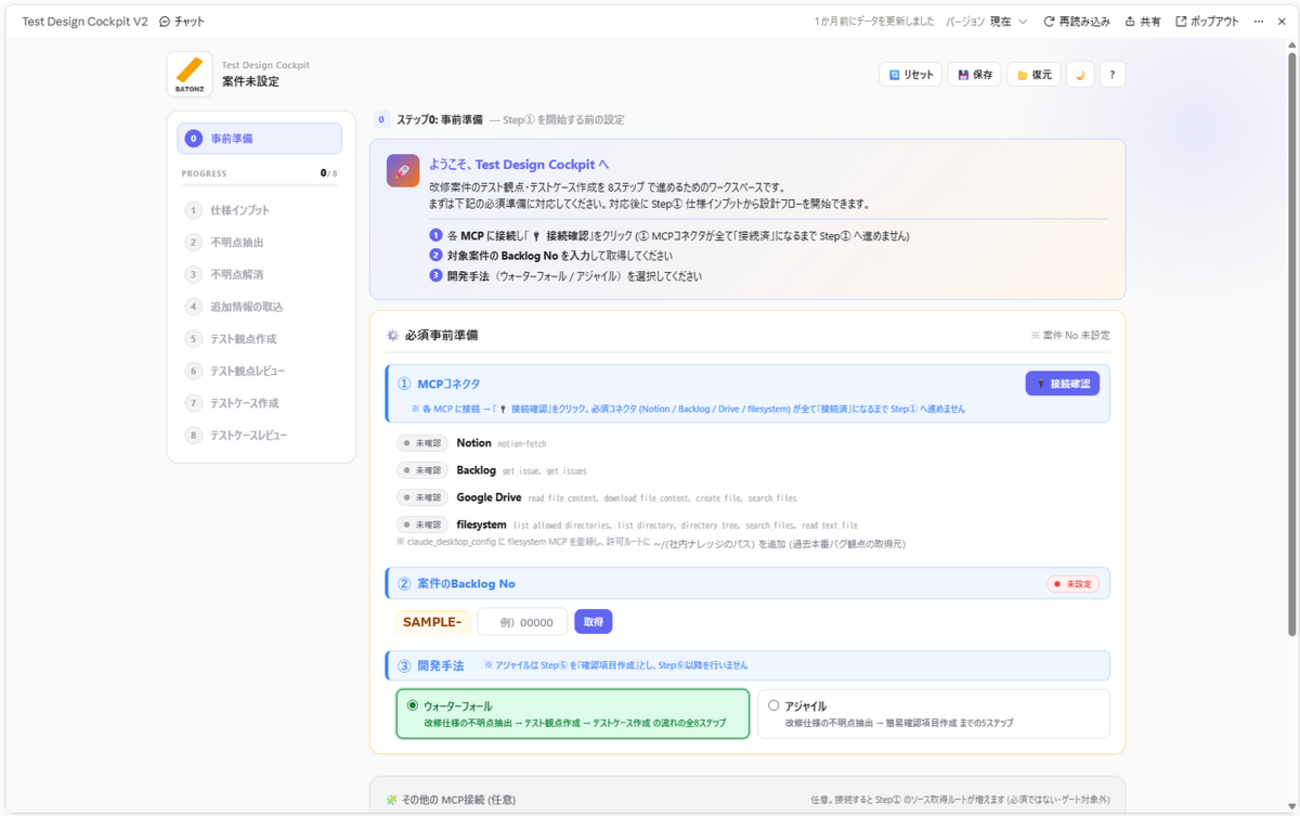Click the red 未設定 status badge
Screen dimensions: 1300x816
click(1073, 584)
